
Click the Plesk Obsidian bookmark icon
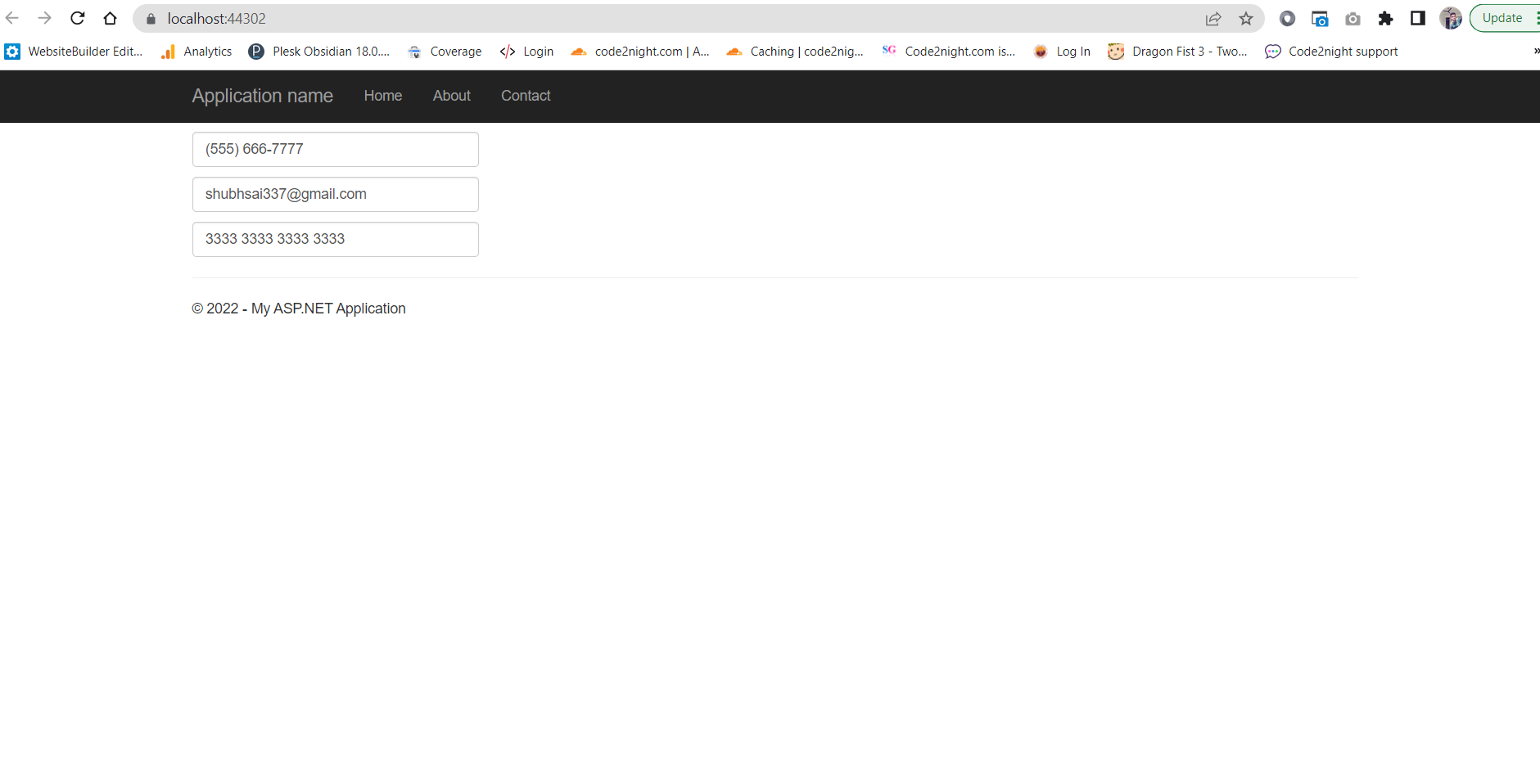257,51
